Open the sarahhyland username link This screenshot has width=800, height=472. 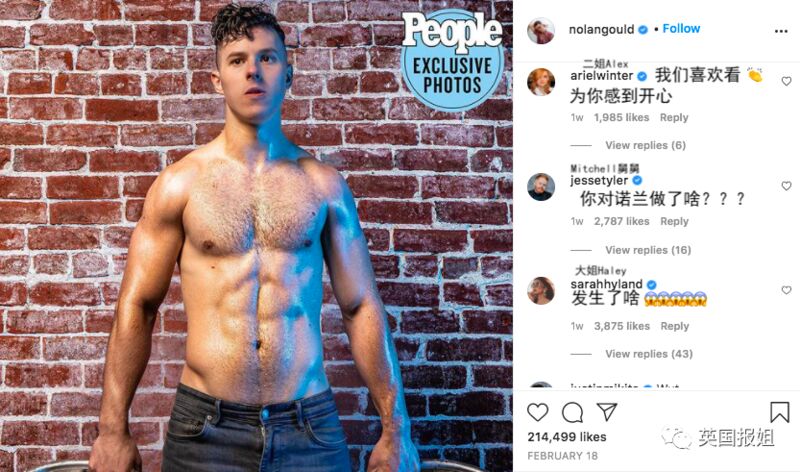(606, 284)
